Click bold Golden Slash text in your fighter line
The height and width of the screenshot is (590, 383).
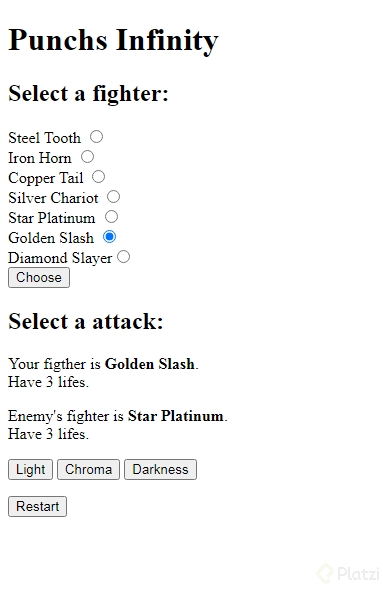pos(150,364)
